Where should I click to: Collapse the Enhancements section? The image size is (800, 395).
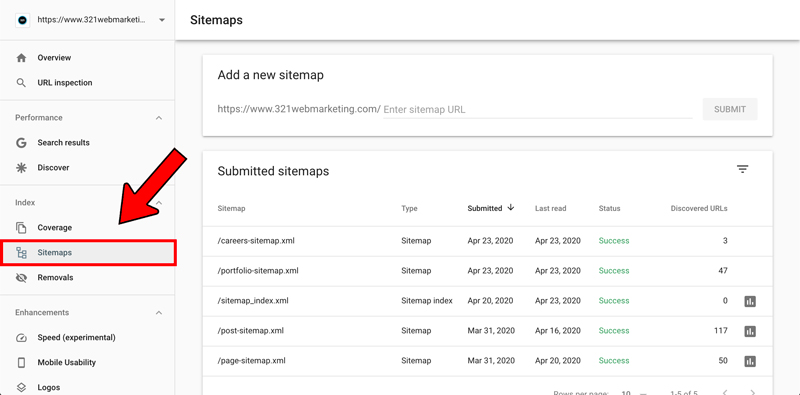[x=159, y=312]
